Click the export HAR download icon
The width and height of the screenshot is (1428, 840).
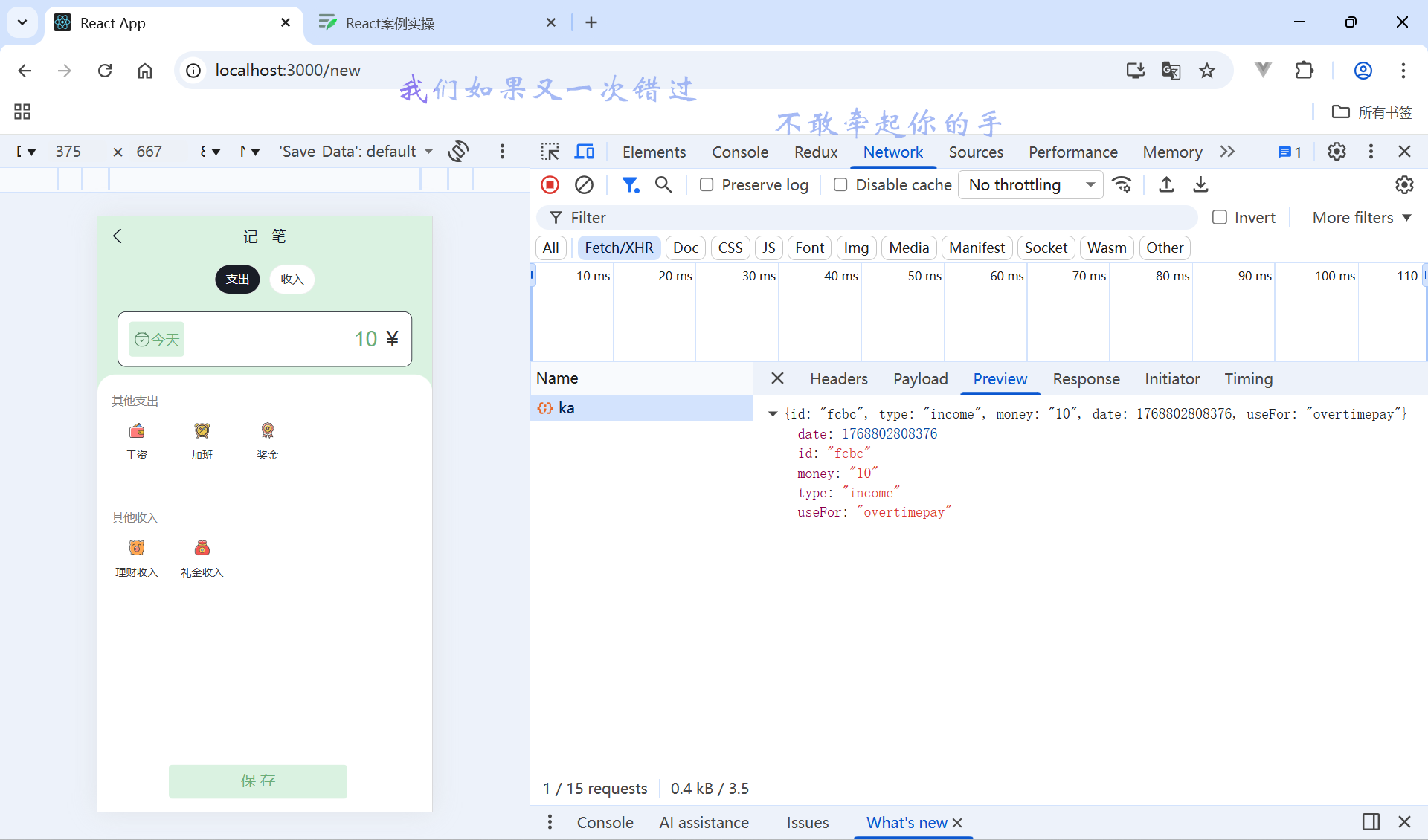[x=1200, y=184]
